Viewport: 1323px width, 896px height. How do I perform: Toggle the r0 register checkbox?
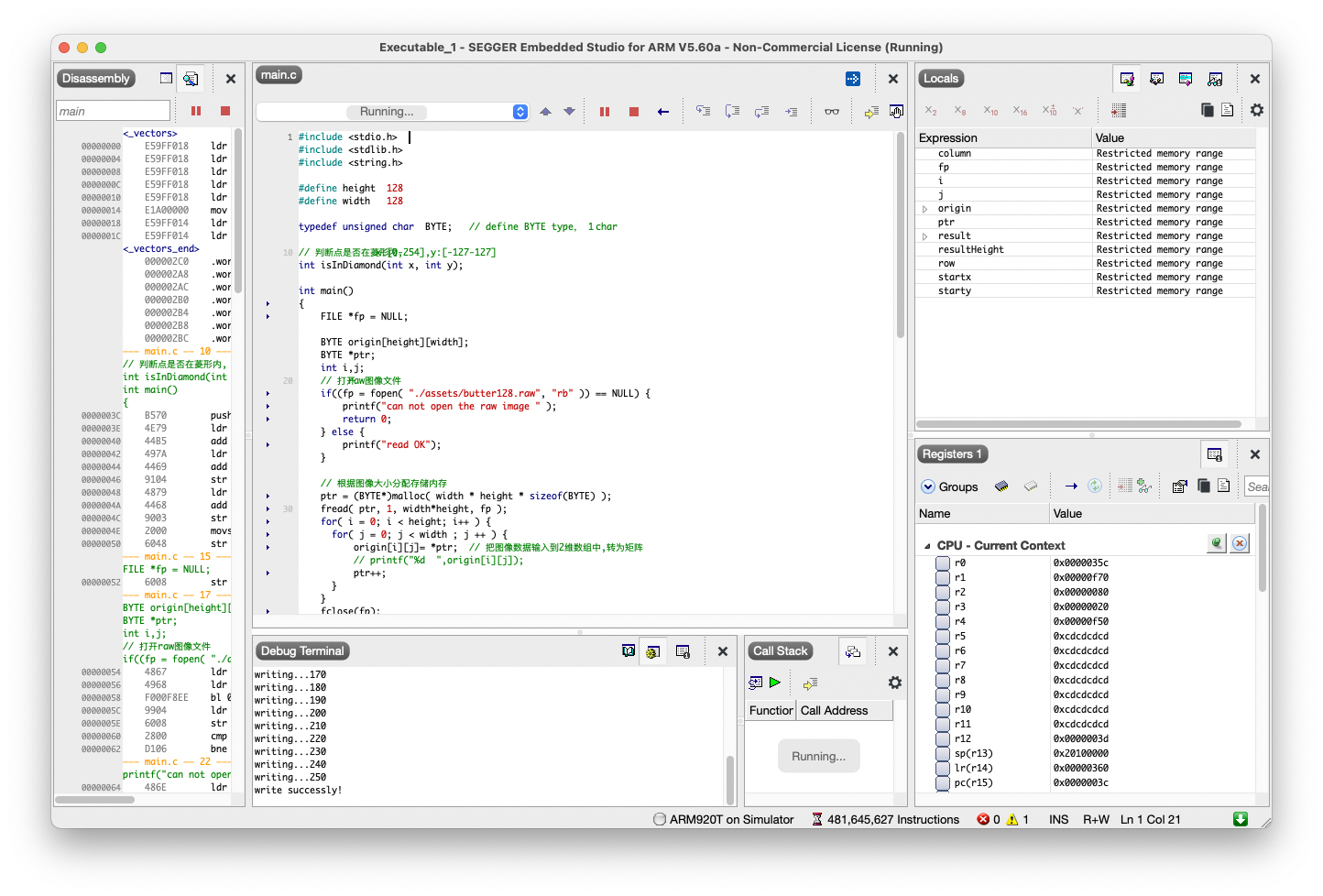pos(942,563)
